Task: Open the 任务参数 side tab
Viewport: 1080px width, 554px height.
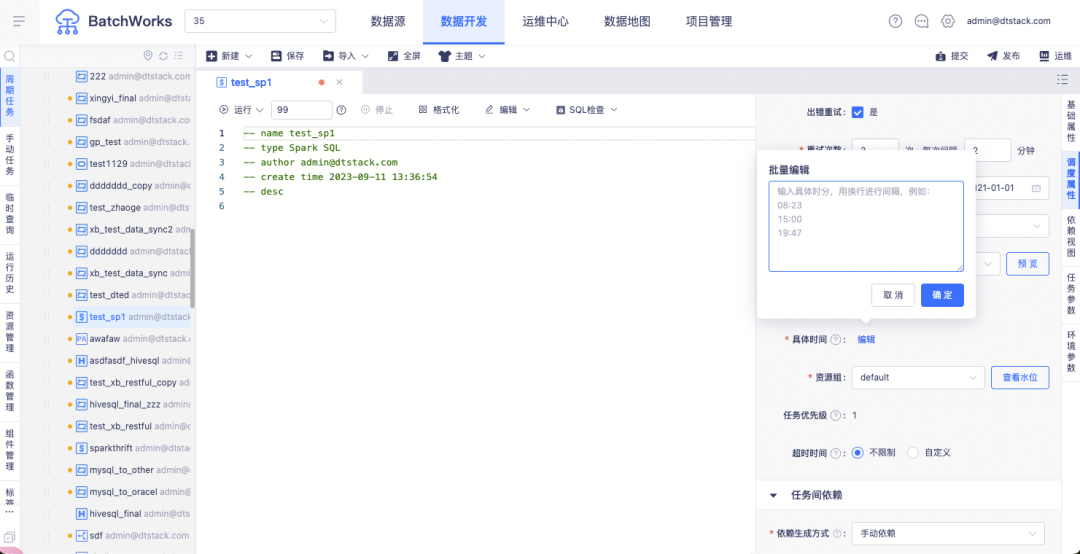Action: [x=1070, y=296]
